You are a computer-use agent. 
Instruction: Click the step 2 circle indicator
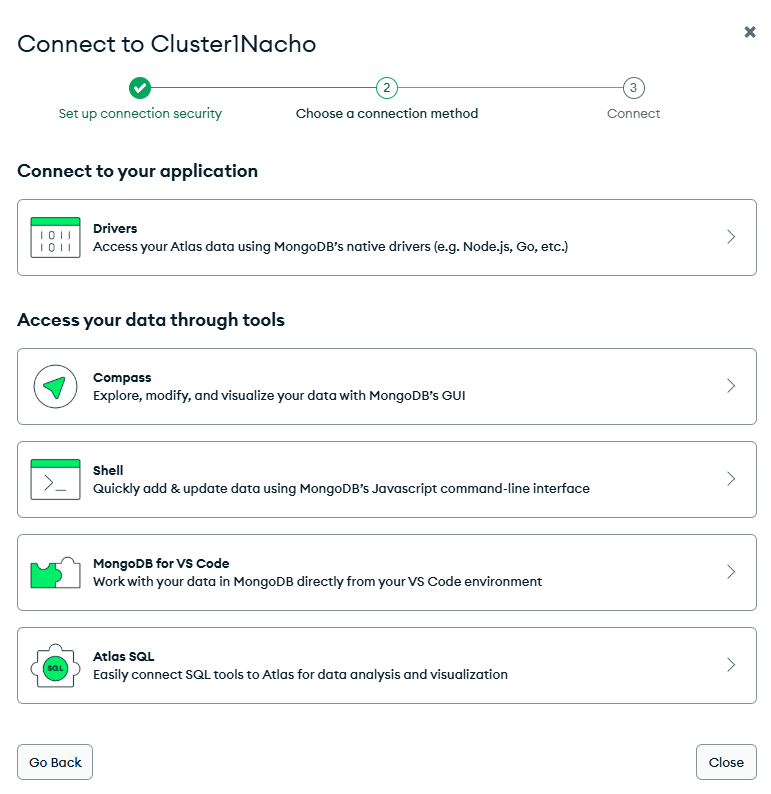(x=387, y=88)
